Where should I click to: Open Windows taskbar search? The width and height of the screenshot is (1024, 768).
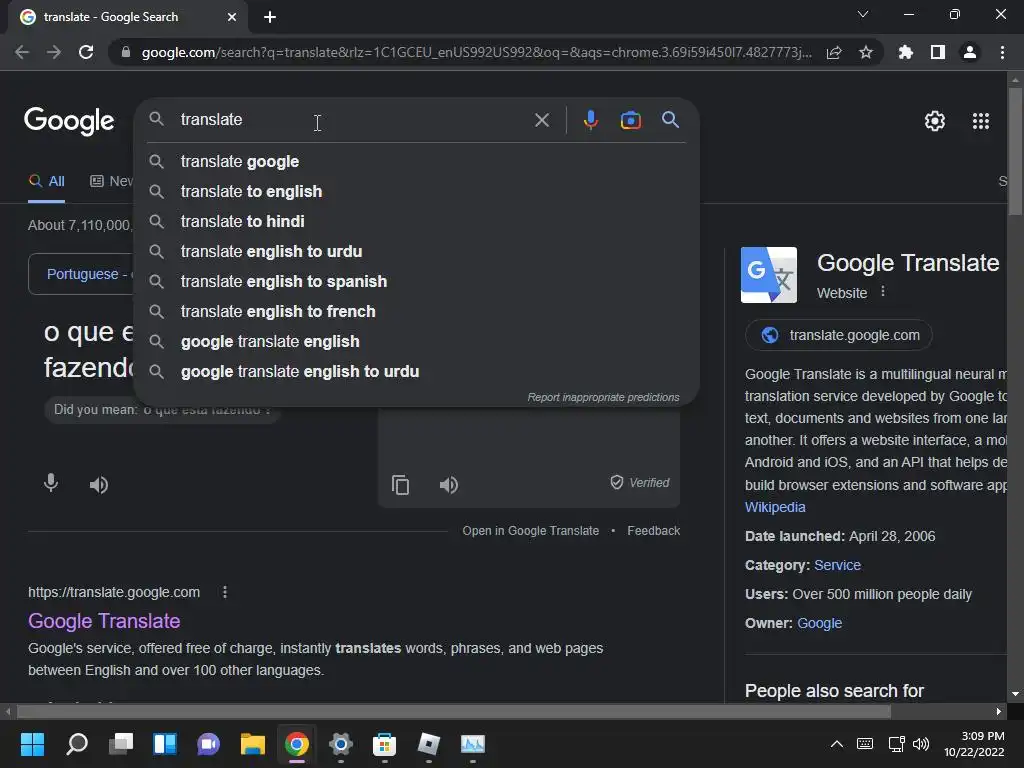point(77,744)
